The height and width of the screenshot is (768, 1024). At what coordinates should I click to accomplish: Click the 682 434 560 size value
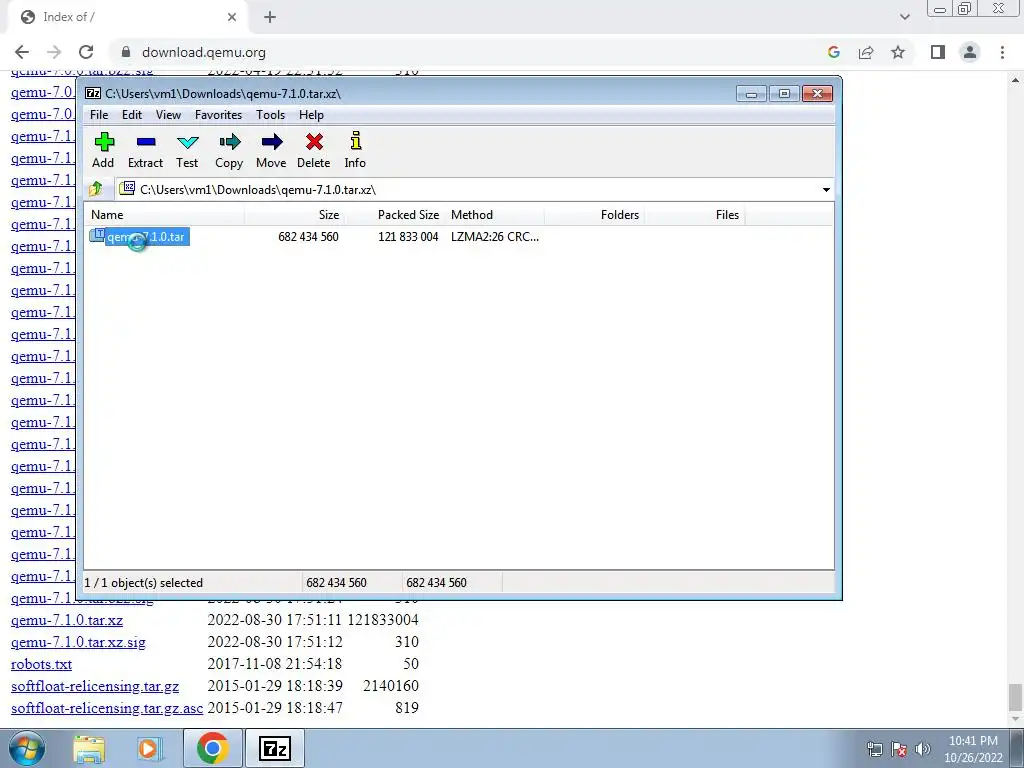tap(308, 237)
